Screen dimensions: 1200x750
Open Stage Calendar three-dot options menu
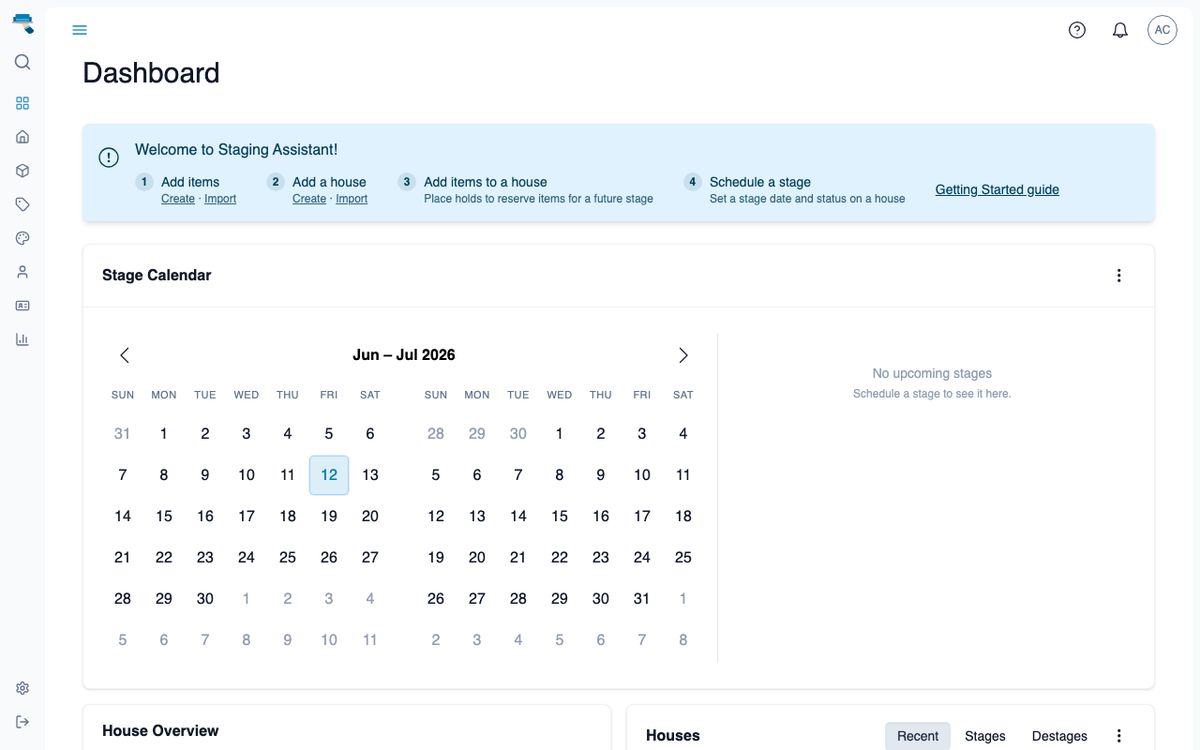click(x=1119, y=275)
